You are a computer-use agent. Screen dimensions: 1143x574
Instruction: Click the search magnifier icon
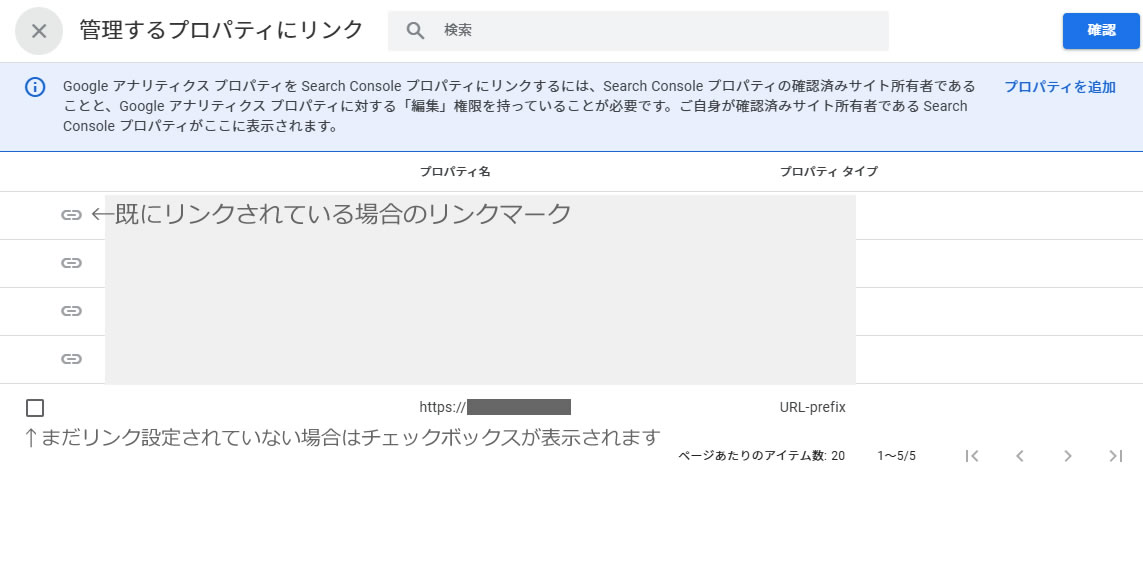(416, 31)
